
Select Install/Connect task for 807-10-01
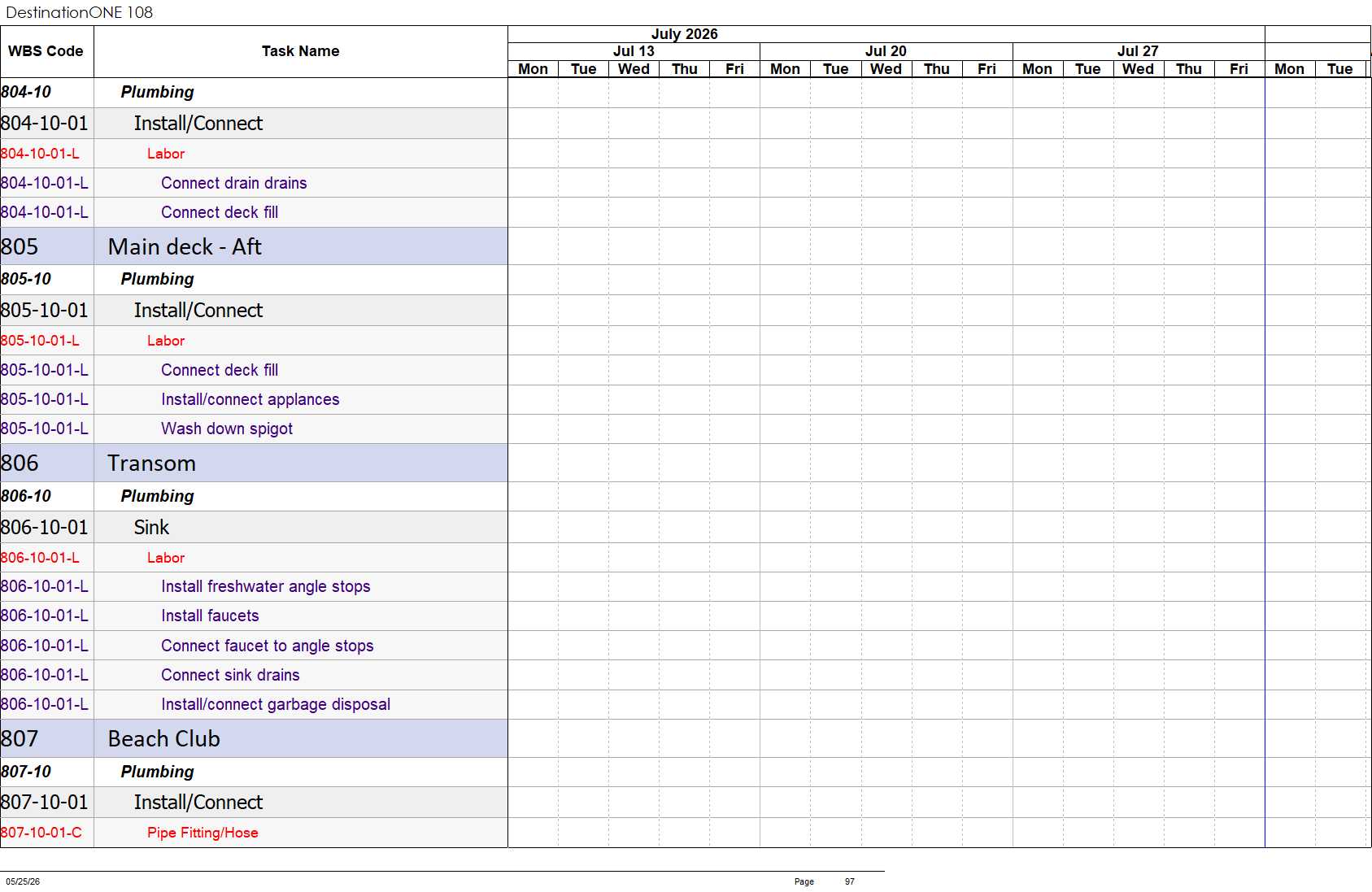pyautogui.click(x=301, y=803)
